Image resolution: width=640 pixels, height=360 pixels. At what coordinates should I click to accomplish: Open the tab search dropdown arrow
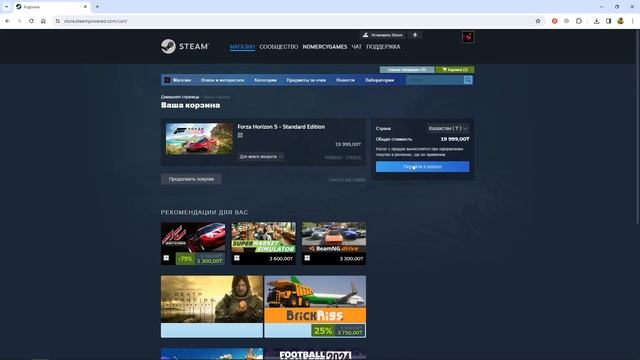[x=6, y=7]
